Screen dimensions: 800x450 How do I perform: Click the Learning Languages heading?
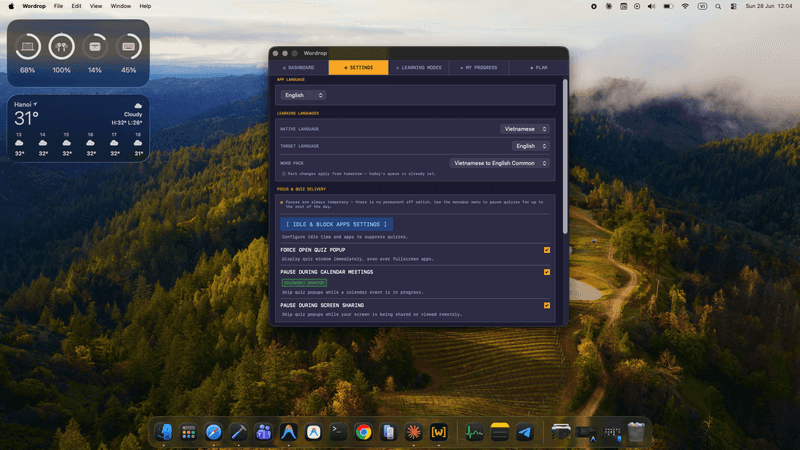coord(297,113)
